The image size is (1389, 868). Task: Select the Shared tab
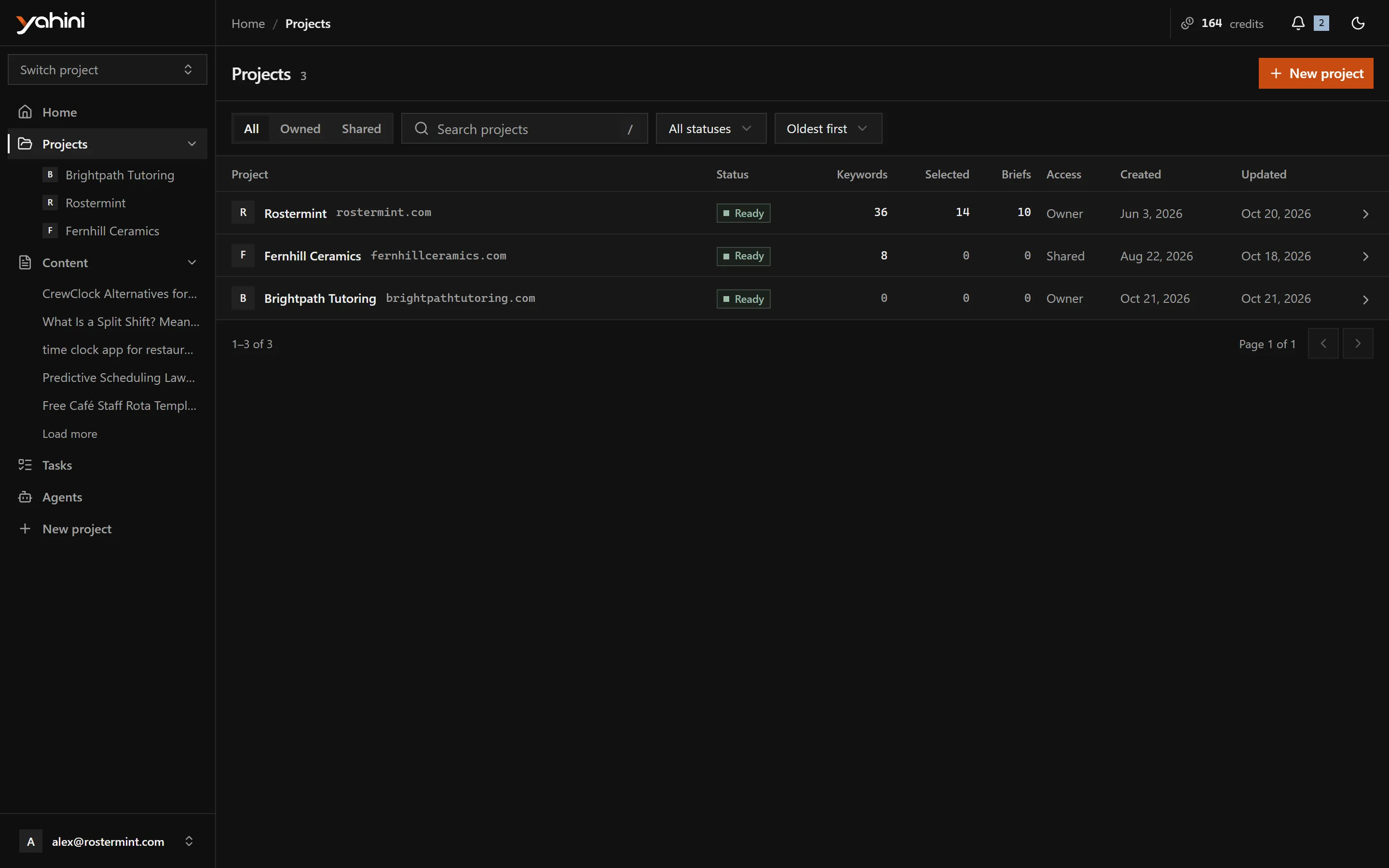coord(361,129)
